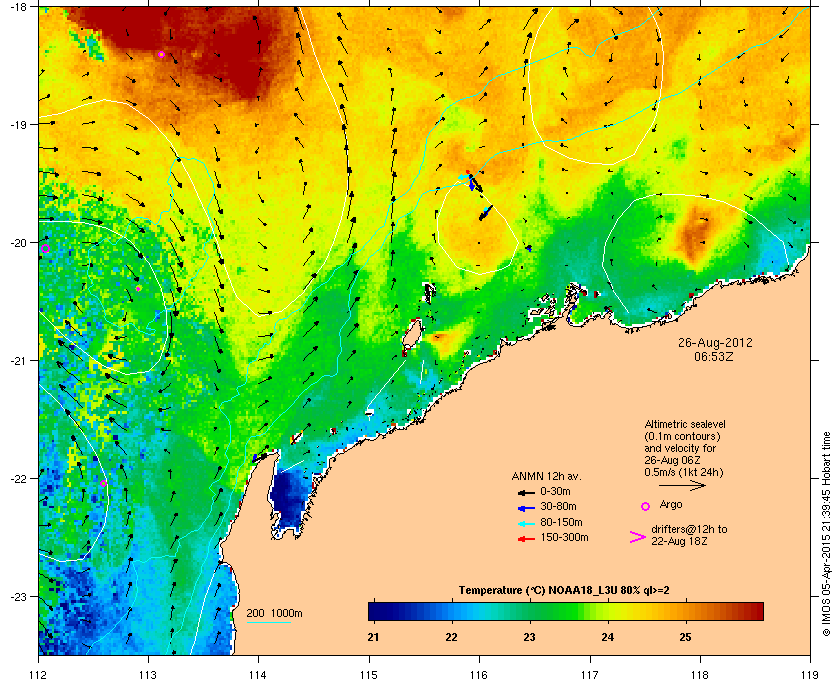Click latitude axis label -19
This screenshot has width=840, height=680.
point(18,124)
